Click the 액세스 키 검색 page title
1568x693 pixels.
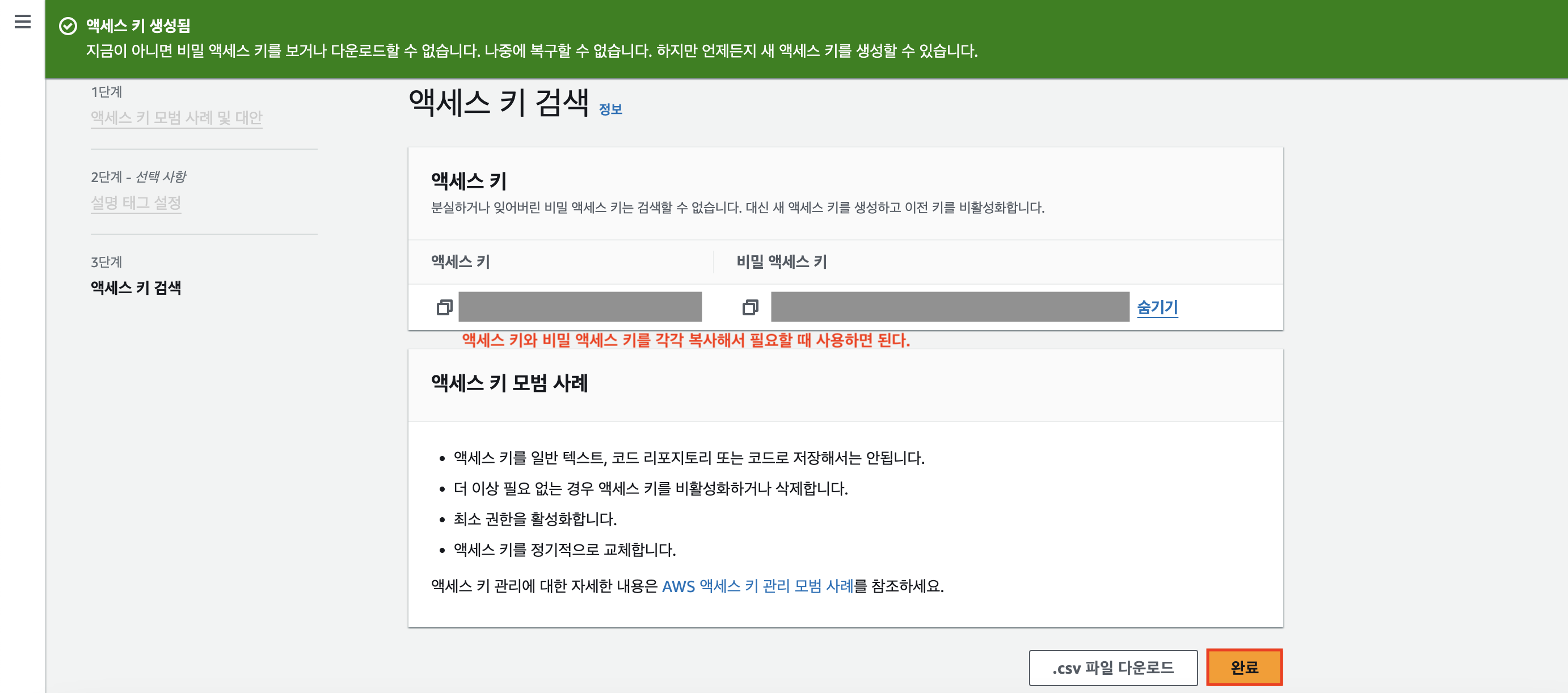click(x=498, y=102)
